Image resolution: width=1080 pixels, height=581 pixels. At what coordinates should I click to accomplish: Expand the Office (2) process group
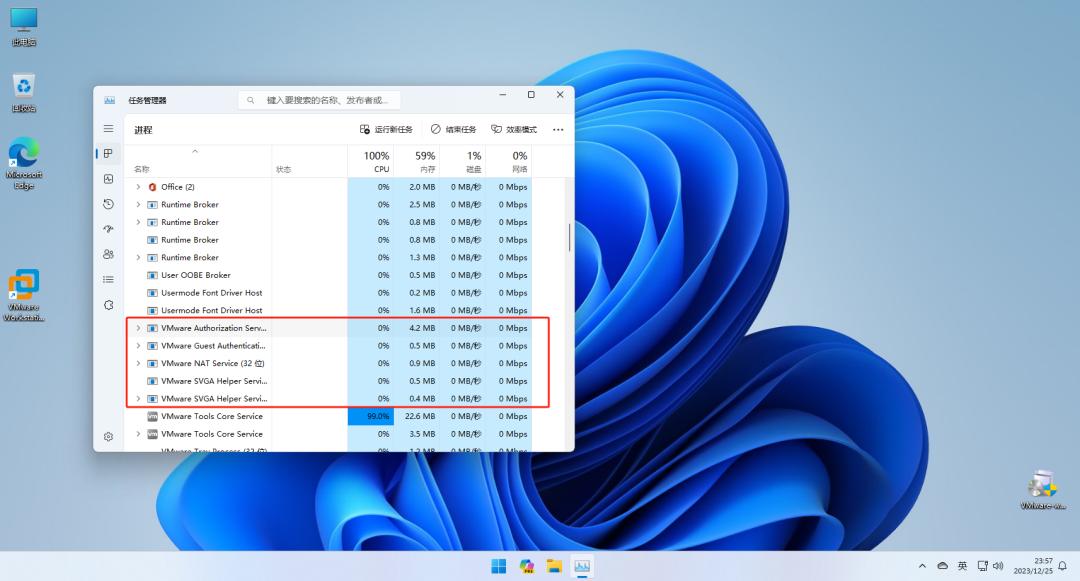[139, 186]
